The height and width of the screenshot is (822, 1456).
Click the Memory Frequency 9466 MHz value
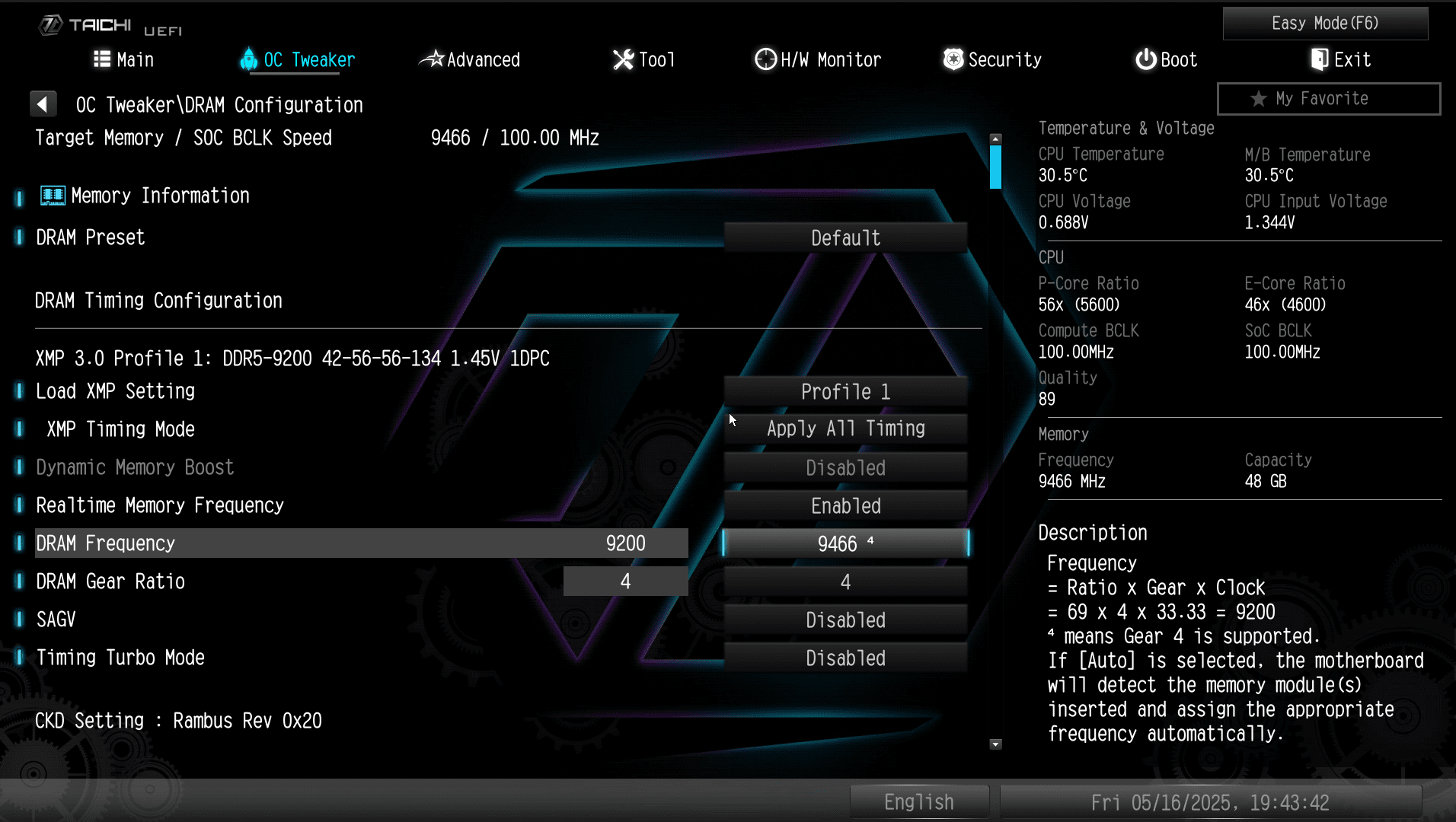(1072, 482)
